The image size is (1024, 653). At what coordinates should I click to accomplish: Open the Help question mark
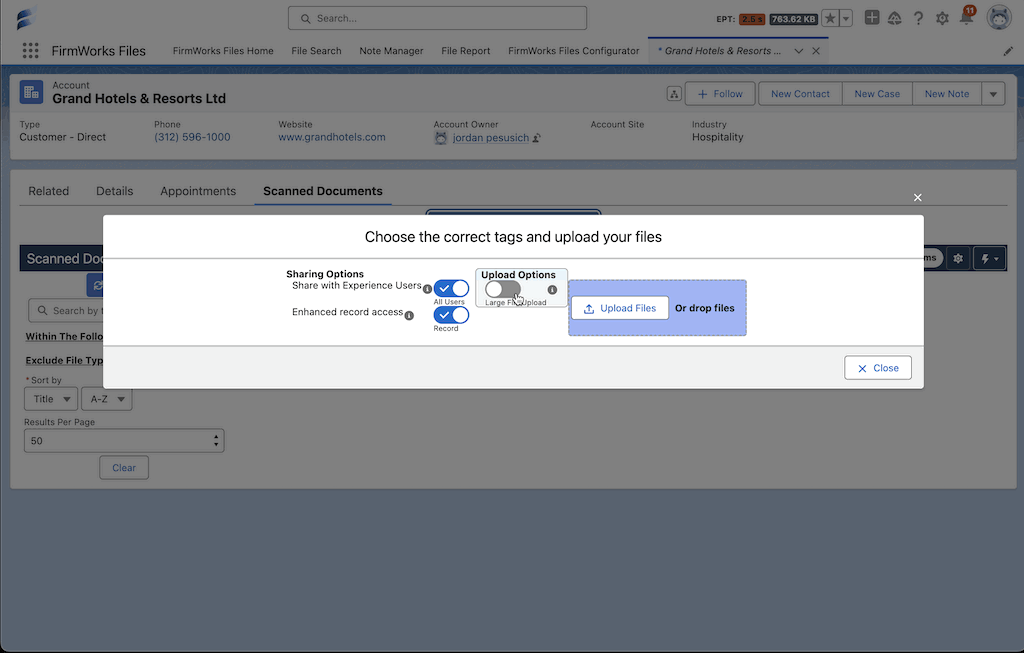pyautogui.click(x=918, y=18)
